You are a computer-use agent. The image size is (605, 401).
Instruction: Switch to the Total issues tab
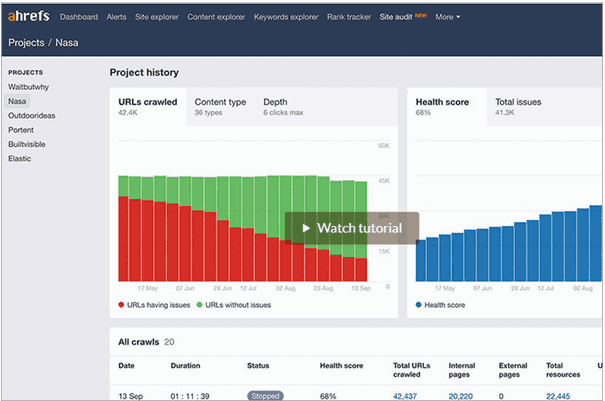tap(518, 107)
